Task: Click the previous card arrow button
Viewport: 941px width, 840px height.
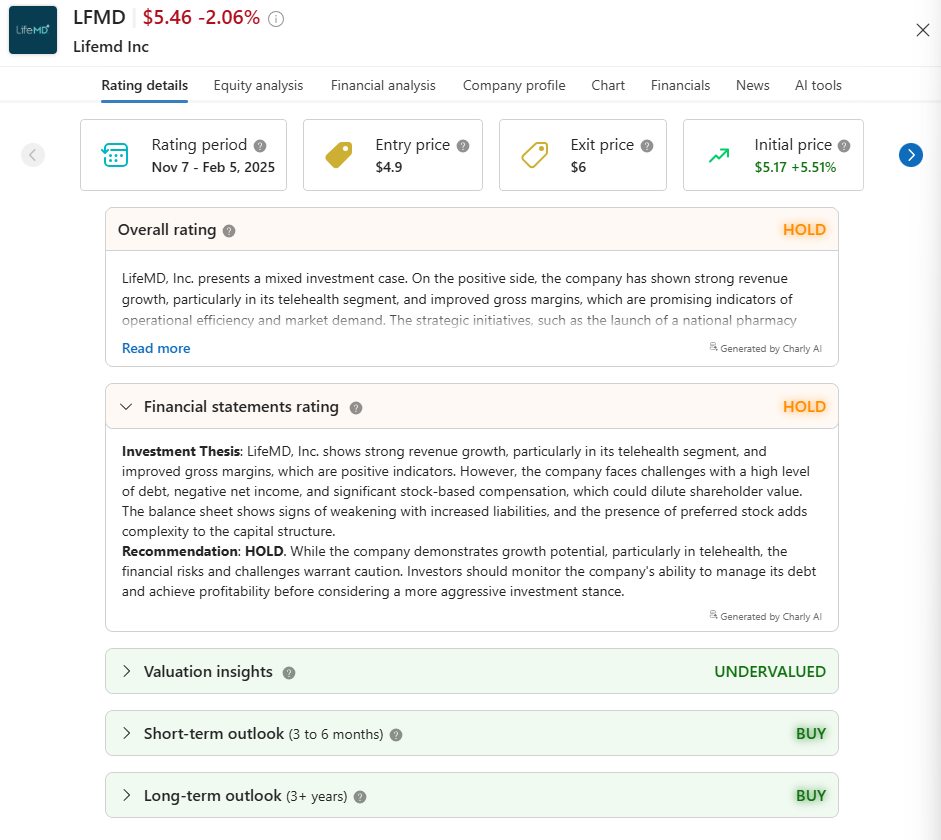Action: (x=33, y=155)
